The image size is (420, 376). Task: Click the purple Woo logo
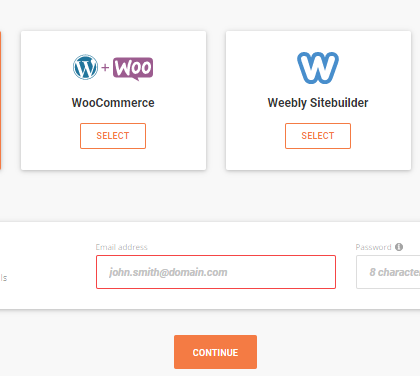(x=133, y=68)
